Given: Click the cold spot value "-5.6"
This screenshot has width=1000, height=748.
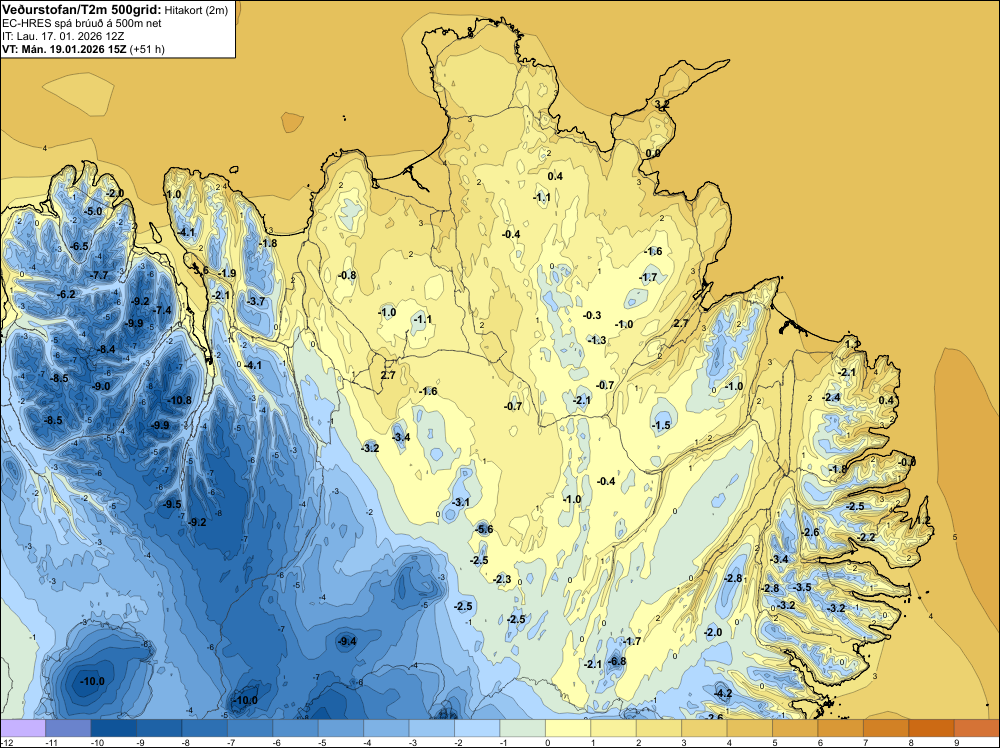Looking at the screenshot, I should (484, 529).
